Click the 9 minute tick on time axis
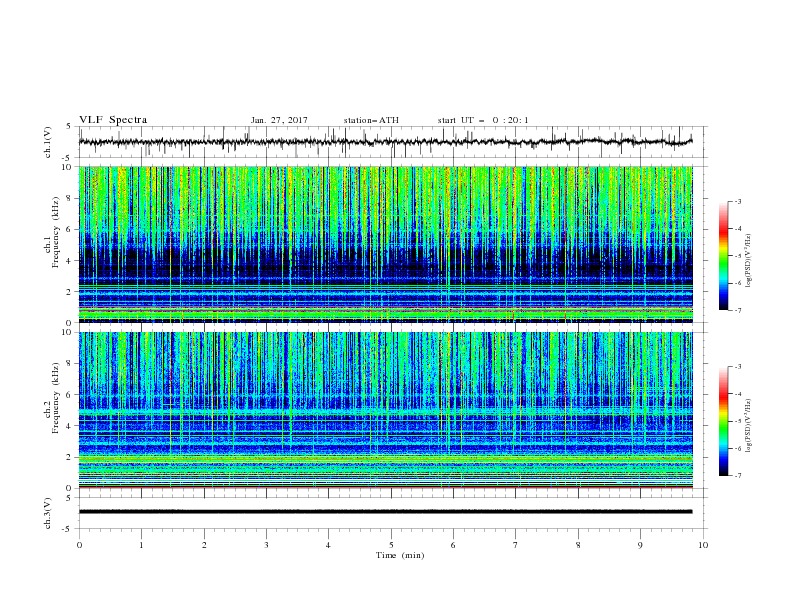 tap(640, 545)
